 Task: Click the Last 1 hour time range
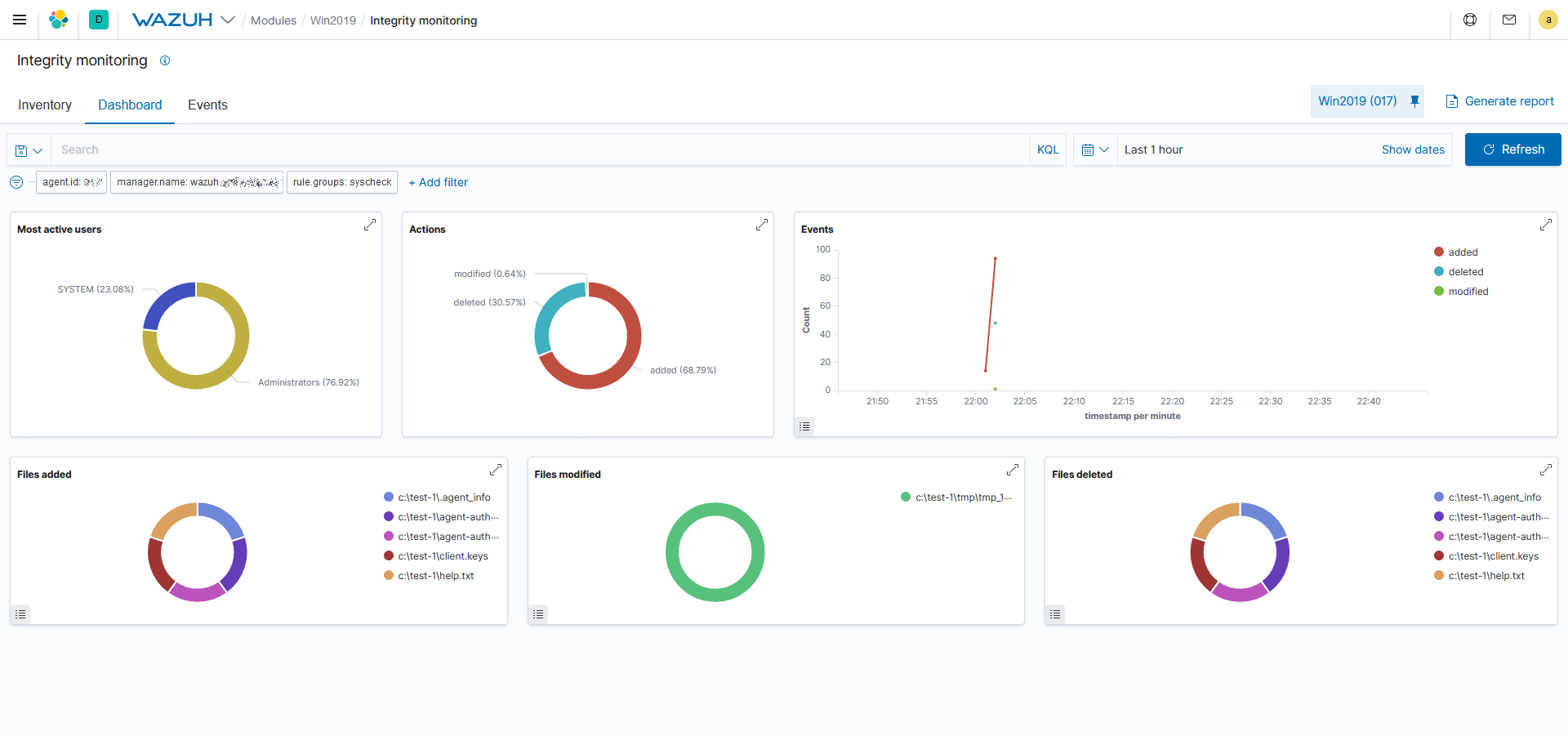[x=1153, y=149]
